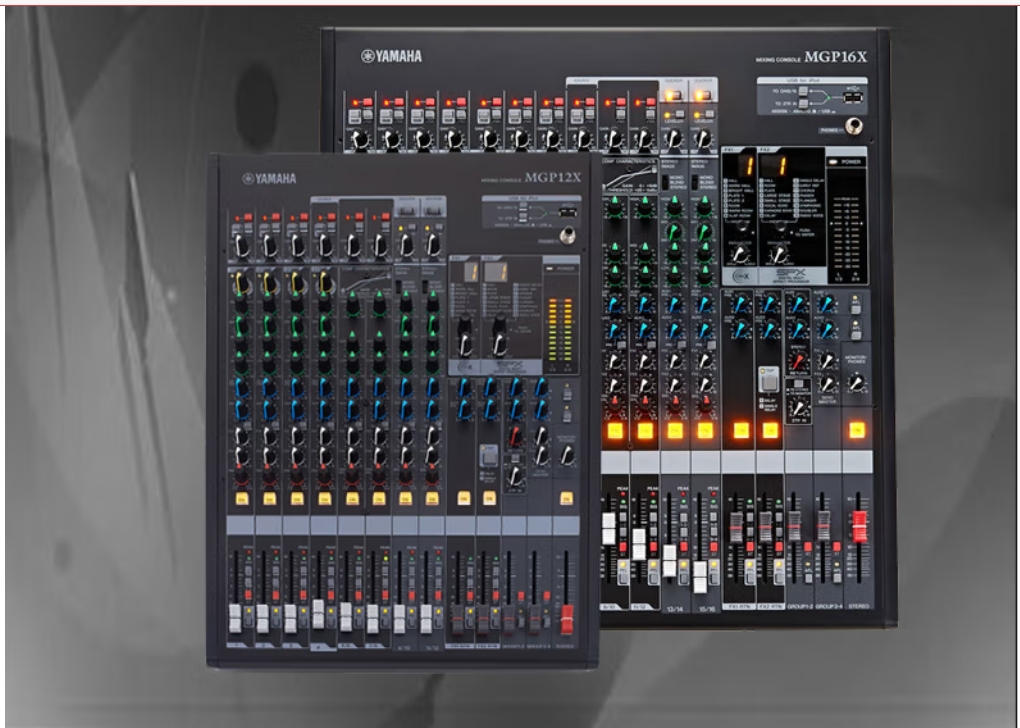This screenshot has height=728, width=1020.
Task: Click the red STEREO master fader on MGP16X
Action: [859, 526]
